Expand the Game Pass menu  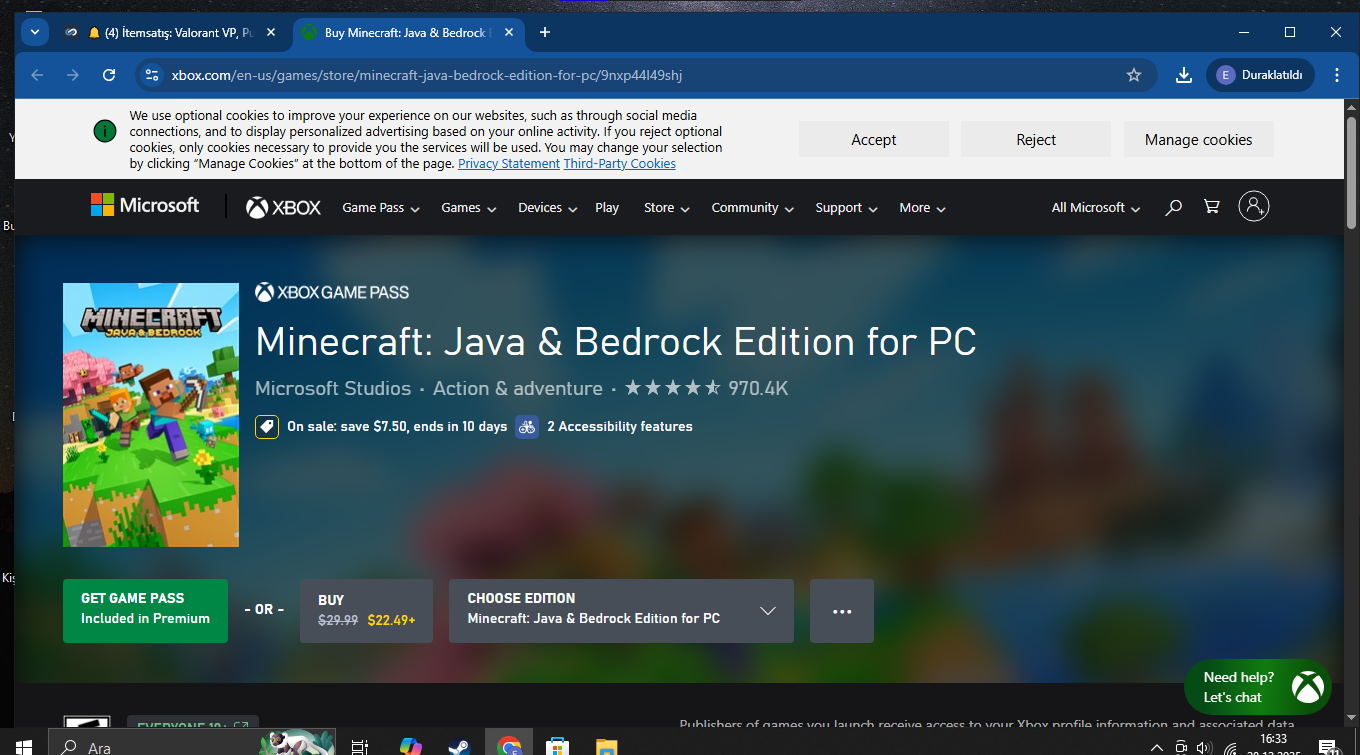[381, 208]
